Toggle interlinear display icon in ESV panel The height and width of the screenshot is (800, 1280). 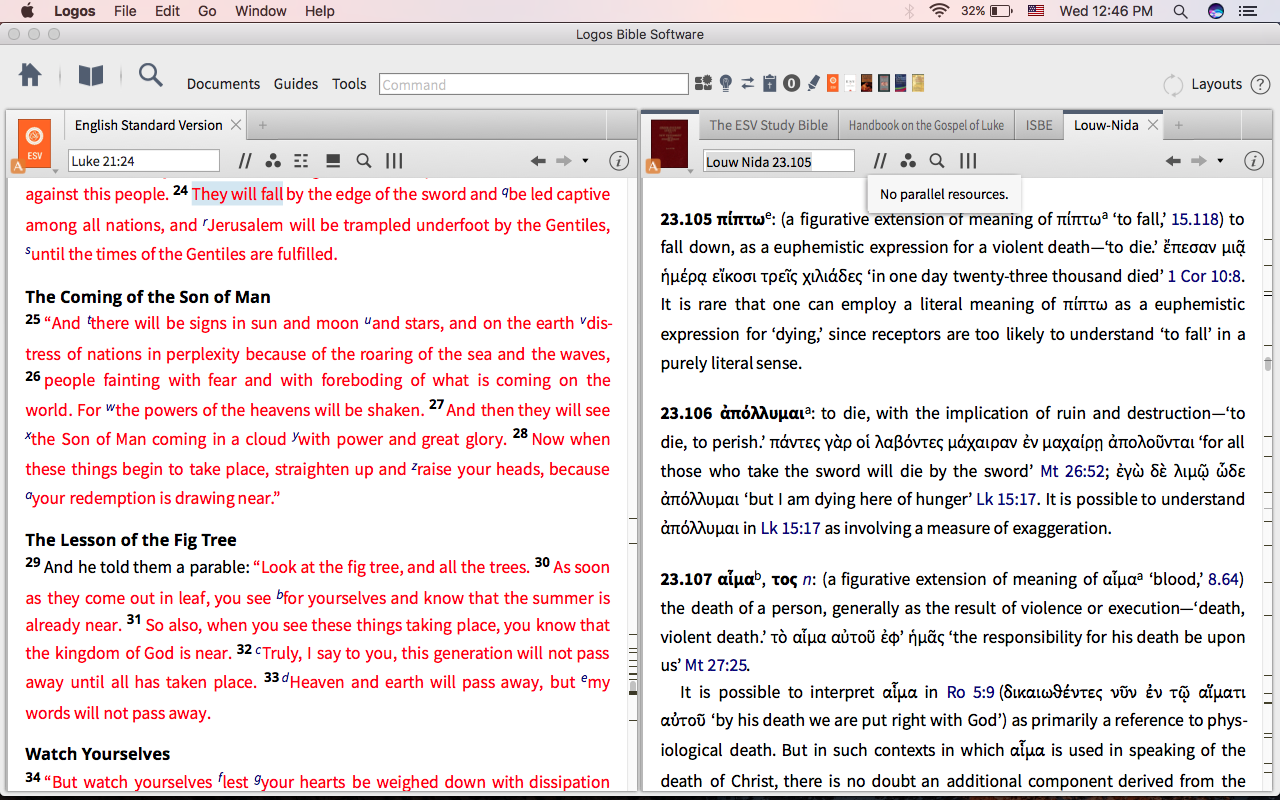click(301, 161)
